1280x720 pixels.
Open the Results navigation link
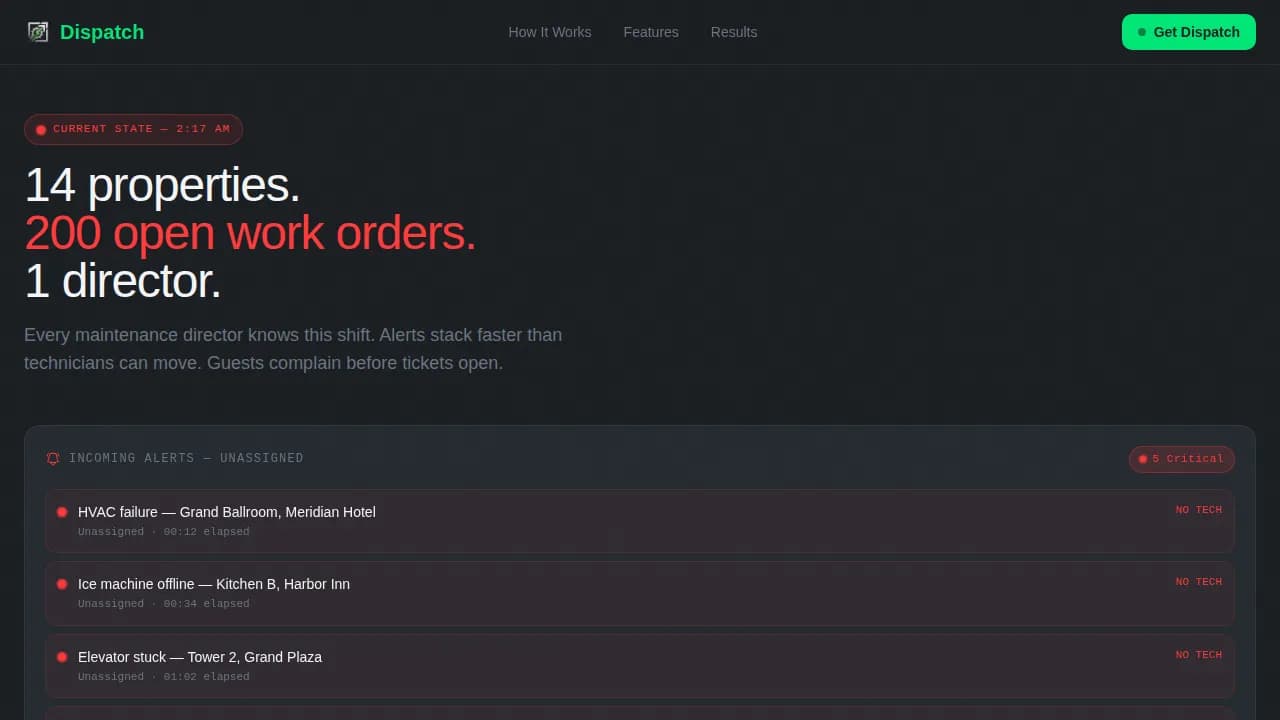point(734,32)
